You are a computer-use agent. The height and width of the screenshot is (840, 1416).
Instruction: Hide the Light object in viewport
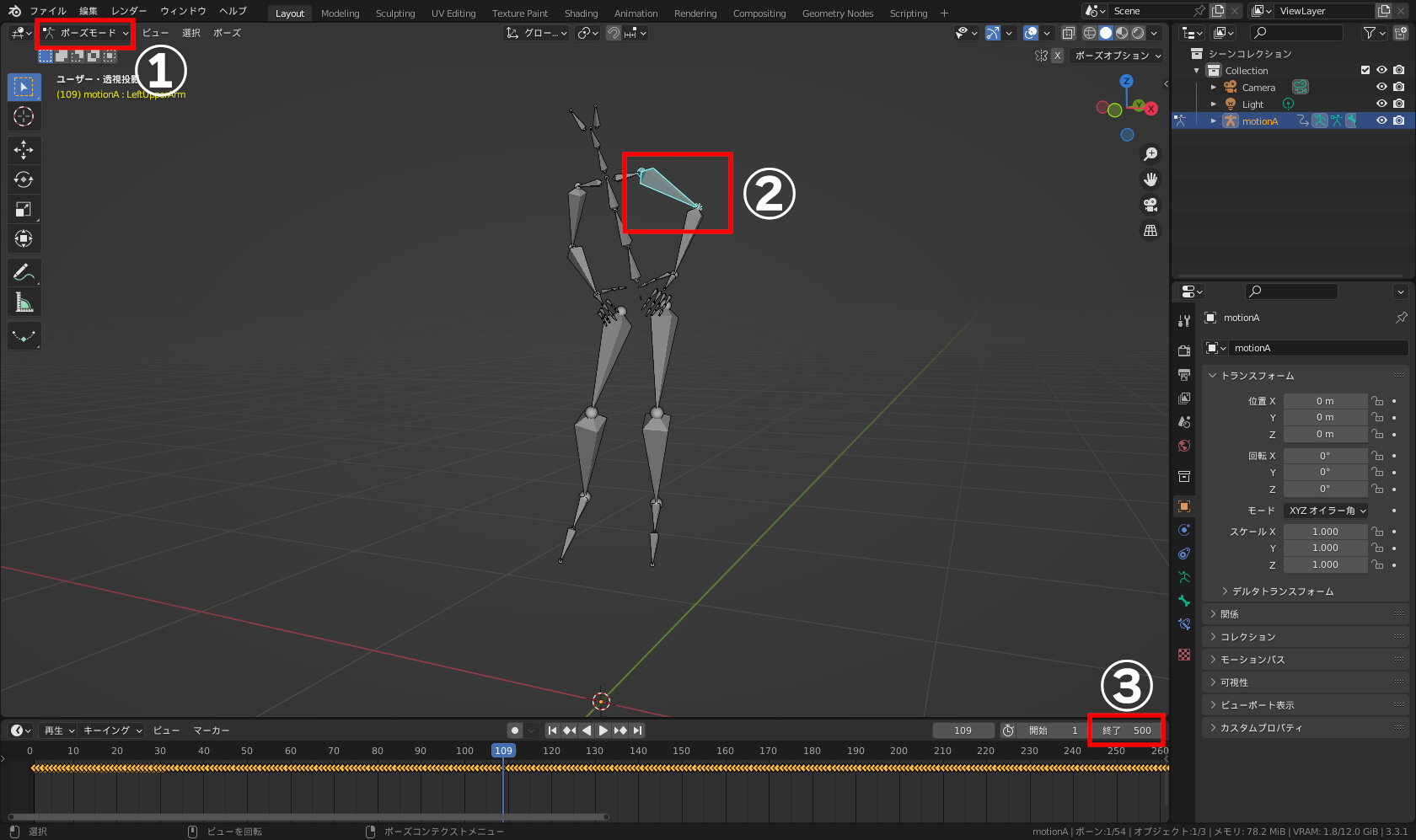tap(1381, 104)
